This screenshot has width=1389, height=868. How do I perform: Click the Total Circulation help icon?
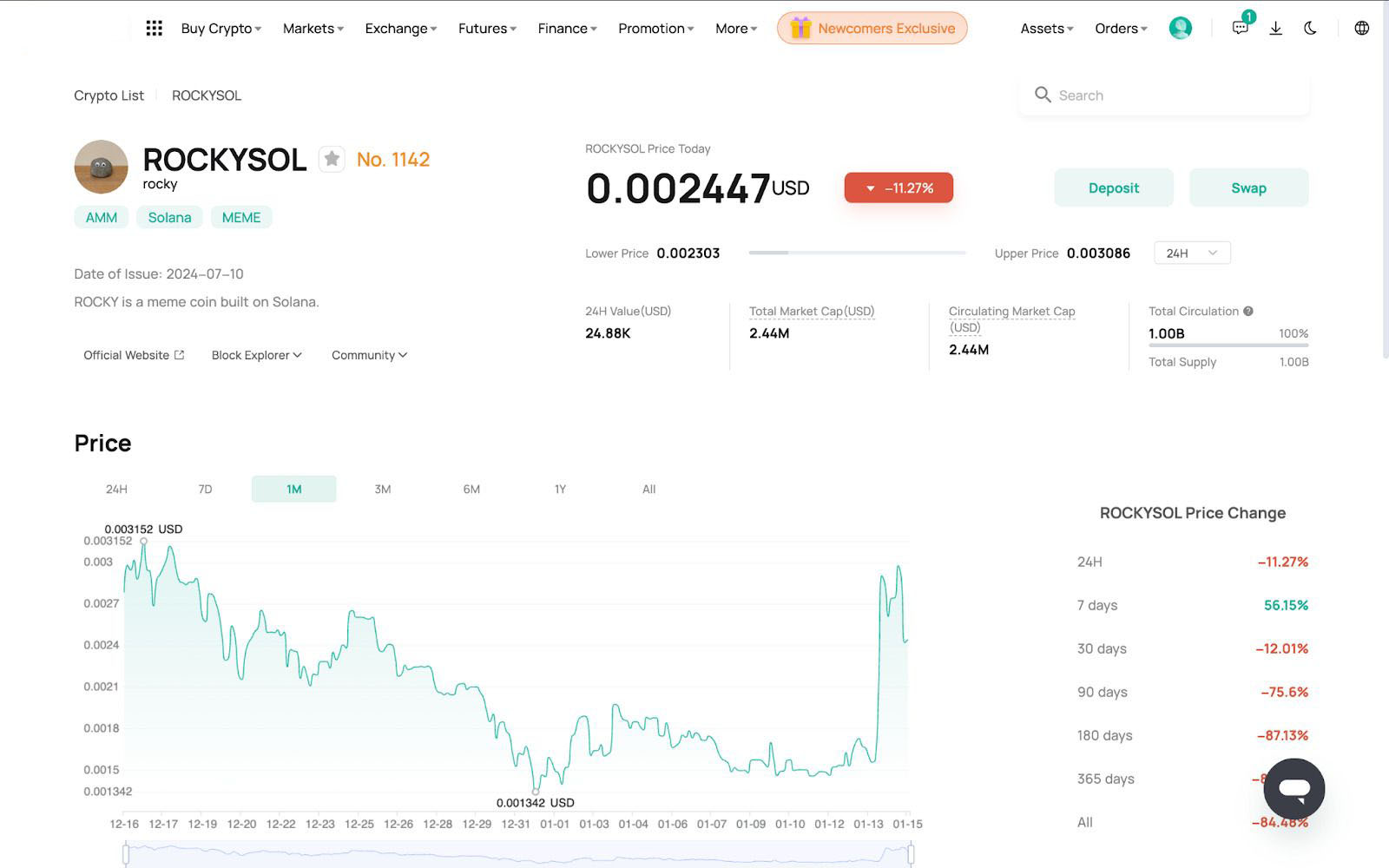(1248, 311)
